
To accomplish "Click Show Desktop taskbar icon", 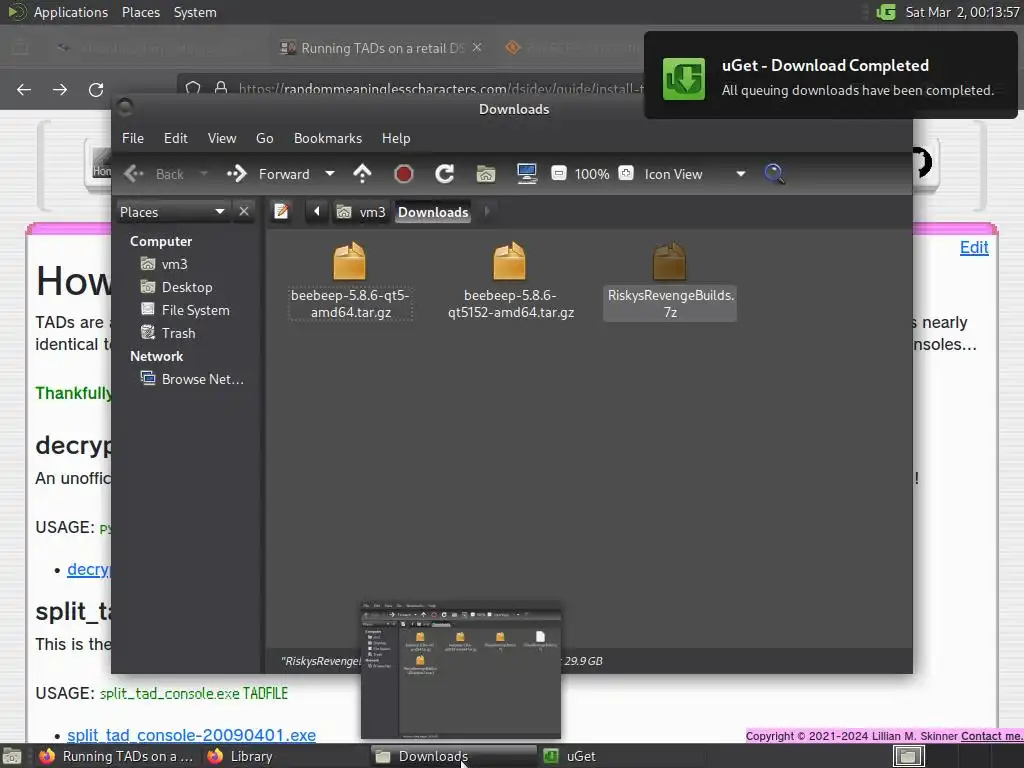I will pos(12,756).
